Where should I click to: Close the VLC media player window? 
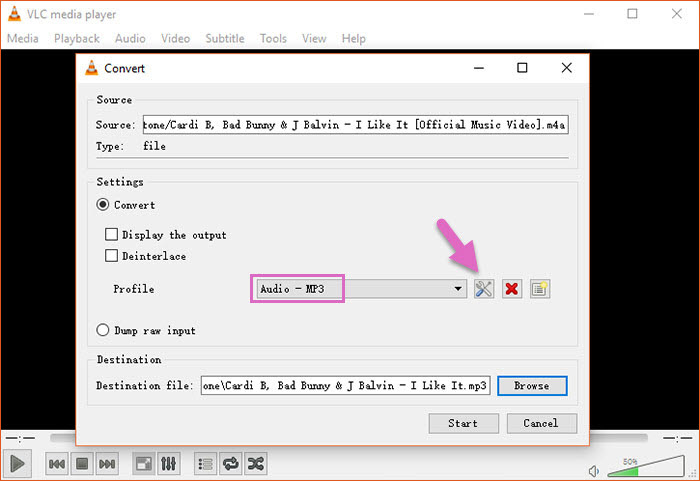pos(677,14)
